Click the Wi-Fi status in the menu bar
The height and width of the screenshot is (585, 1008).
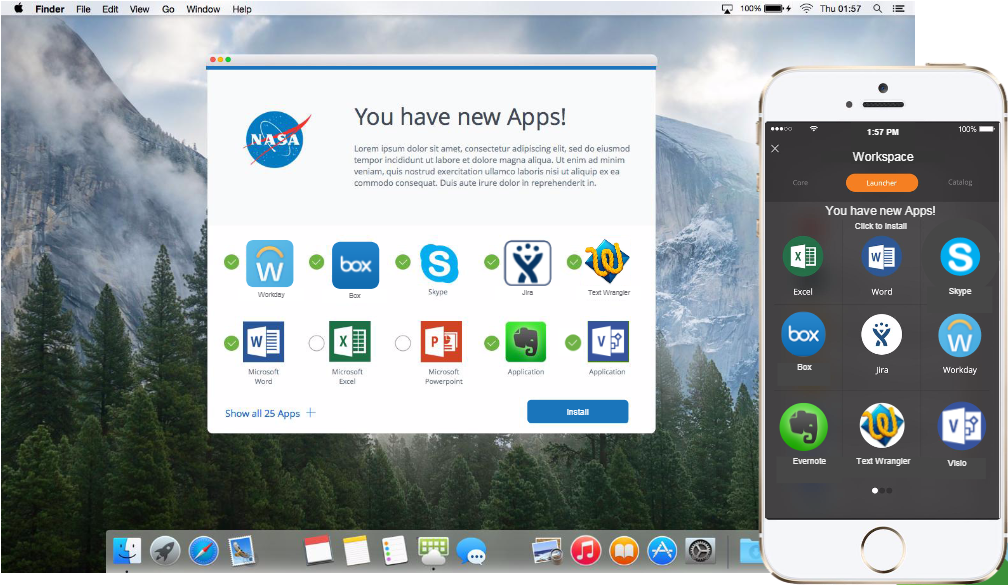pyautogui.click(x=806, y=8)
